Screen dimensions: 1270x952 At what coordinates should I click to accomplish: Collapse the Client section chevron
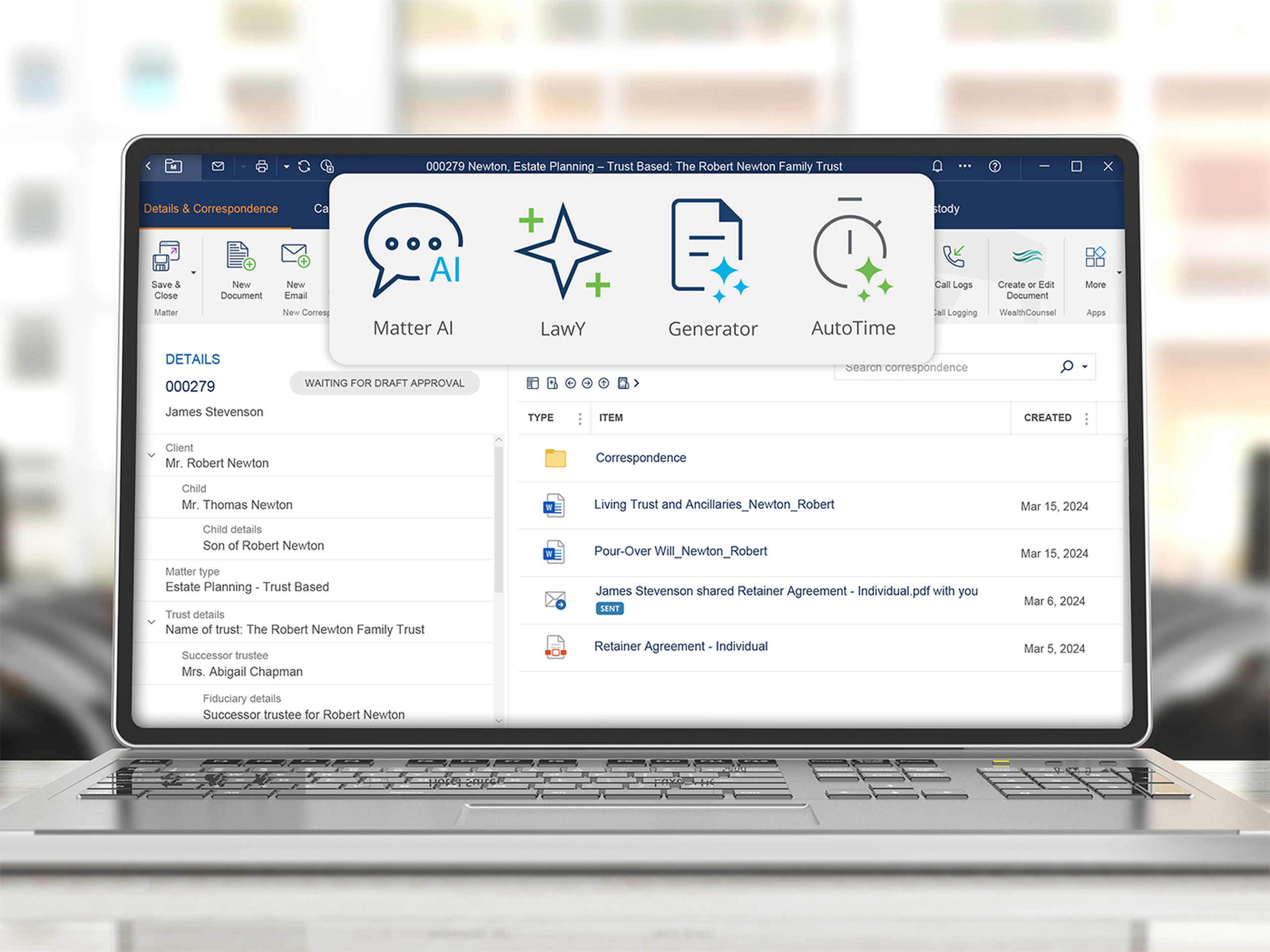pyautogui.click(x=152, y=455)
